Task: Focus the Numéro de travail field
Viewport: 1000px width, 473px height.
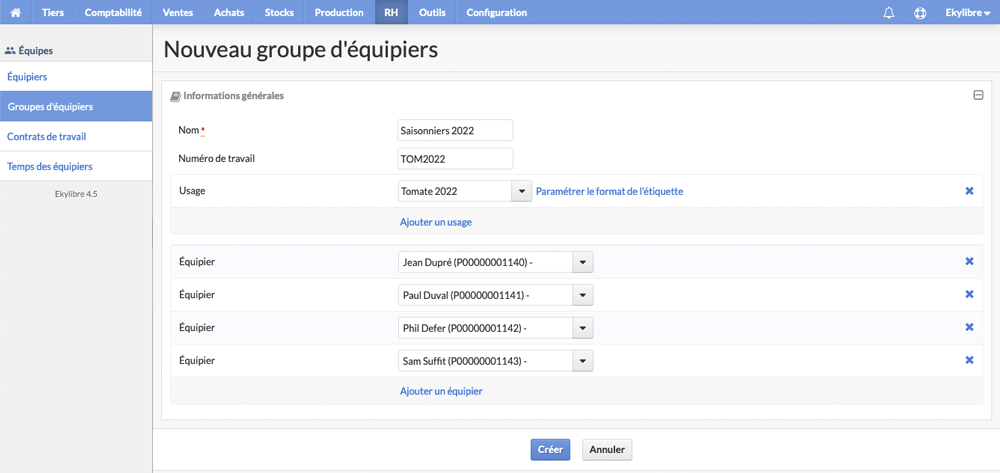Action: 455,159
